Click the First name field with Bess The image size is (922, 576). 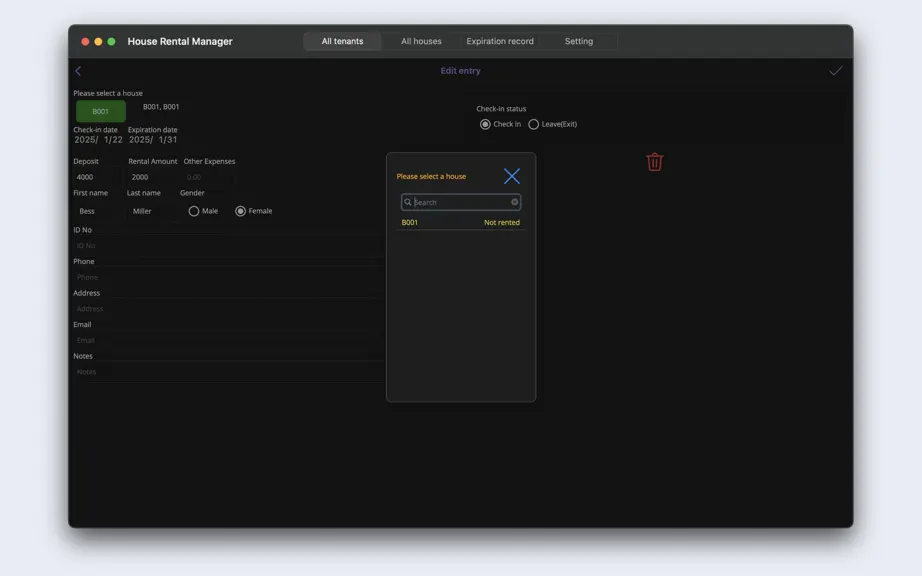(97, 211)
